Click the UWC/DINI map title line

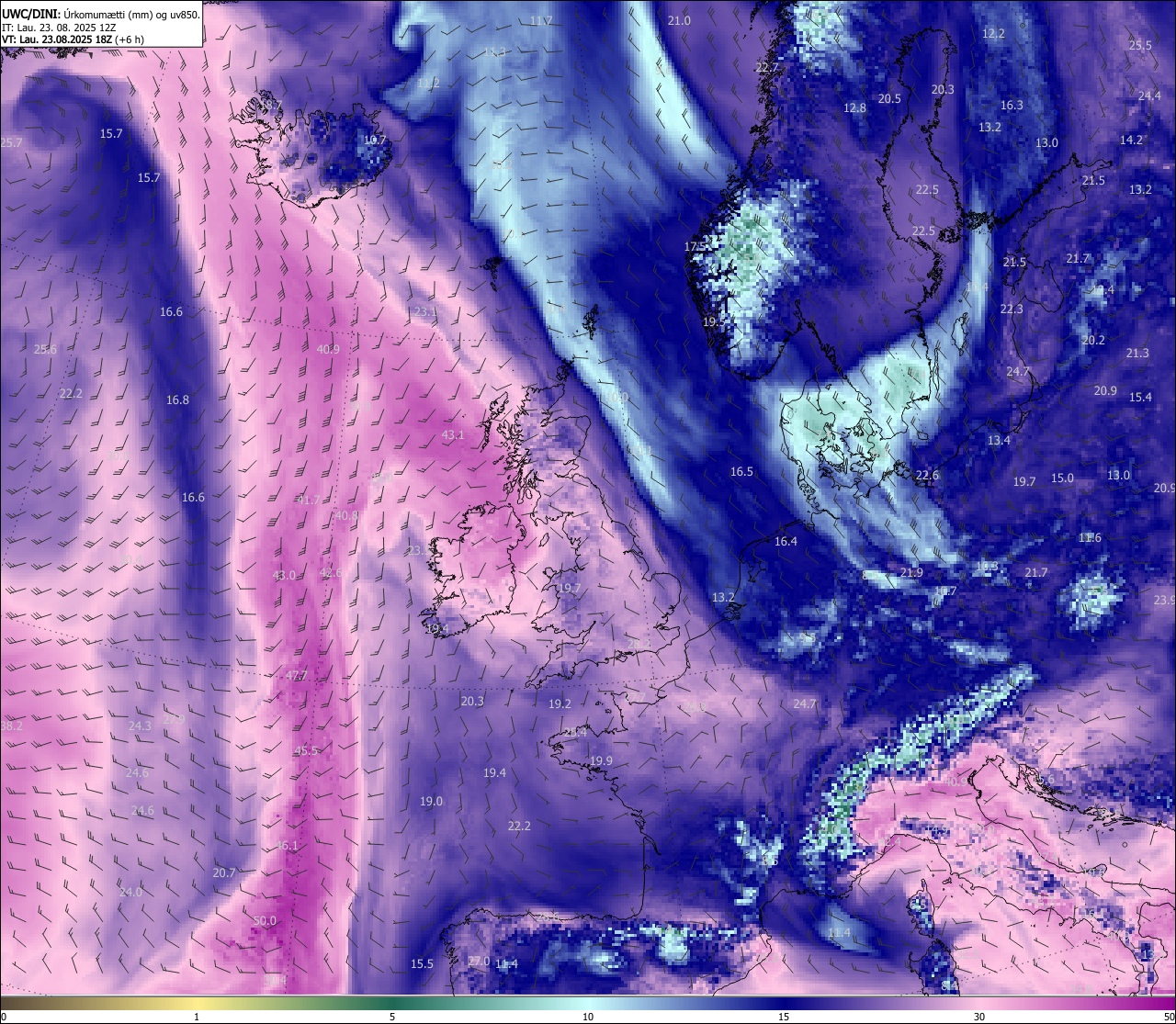(101, 14)
